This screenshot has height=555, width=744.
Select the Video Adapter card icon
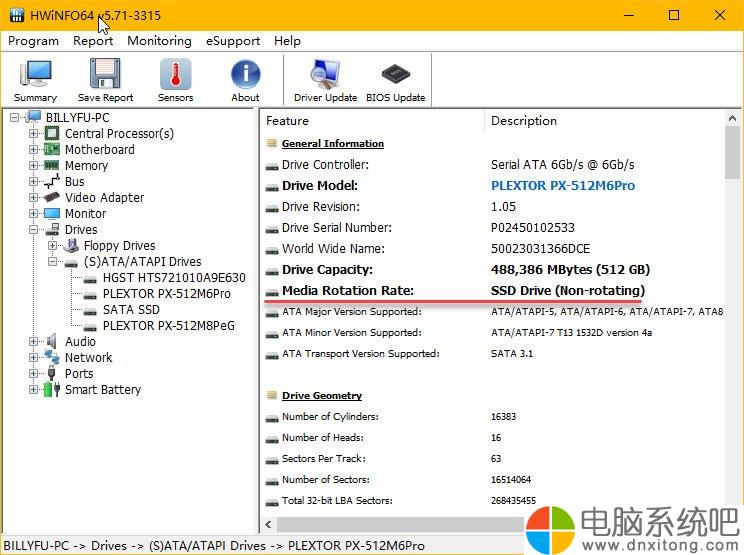[52, 197]
